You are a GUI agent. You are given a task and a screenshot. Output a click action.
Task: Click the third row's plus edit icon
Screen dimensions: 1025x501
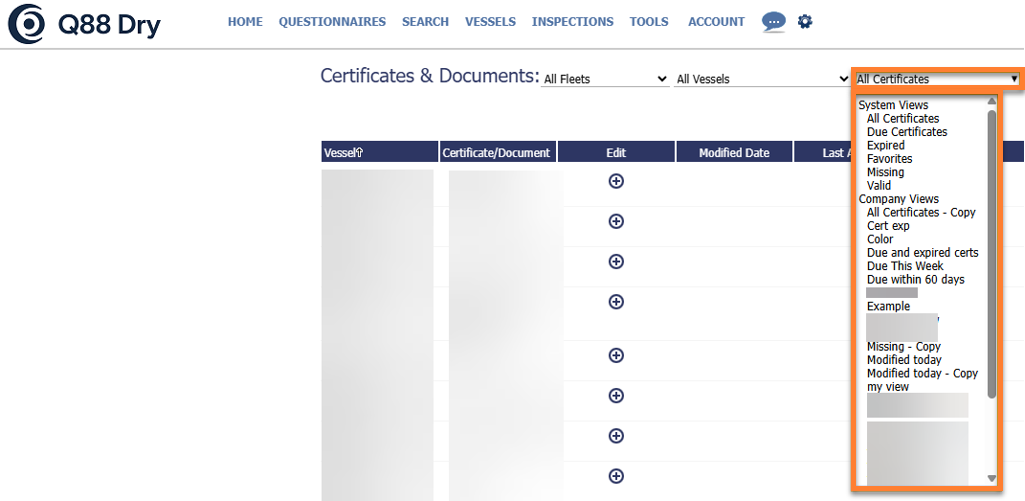tap(616, 261)
